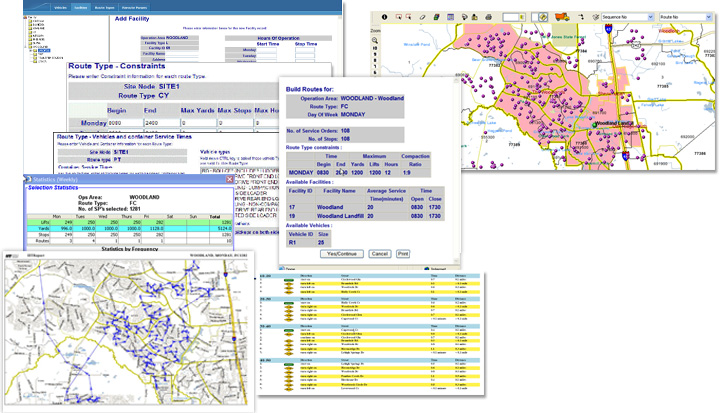Click the lock icon in map toolbar
This screenshot has width=726, height=413.
pyautogui.click(x=475, y=17)
